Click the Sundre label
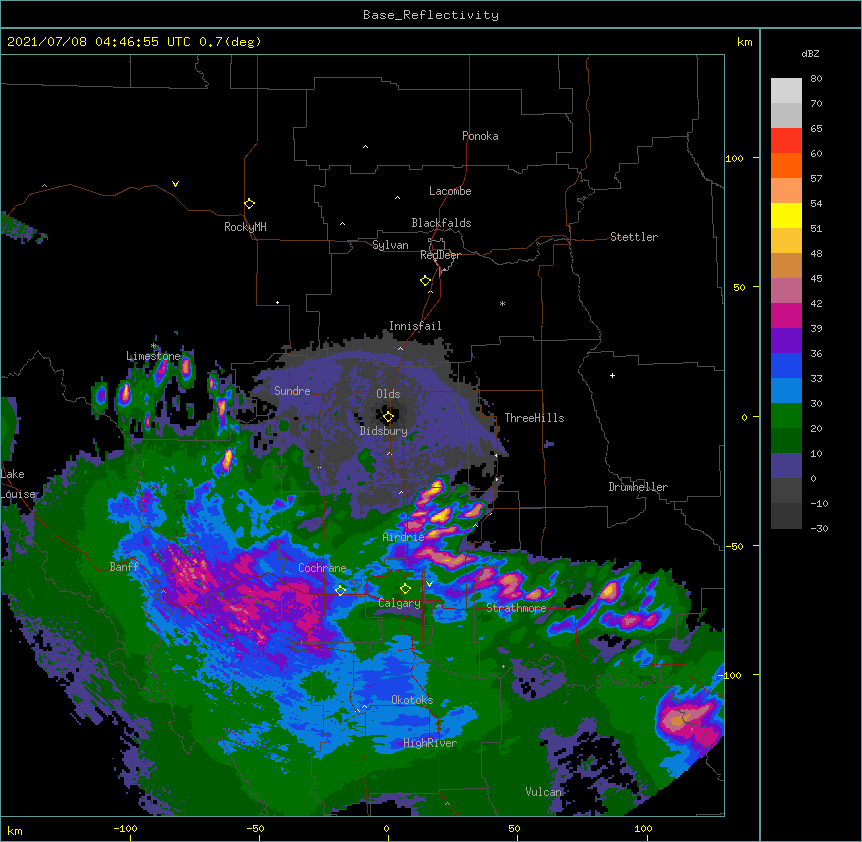The height and width of the screenshot is (842, 862). click(292, 391)
